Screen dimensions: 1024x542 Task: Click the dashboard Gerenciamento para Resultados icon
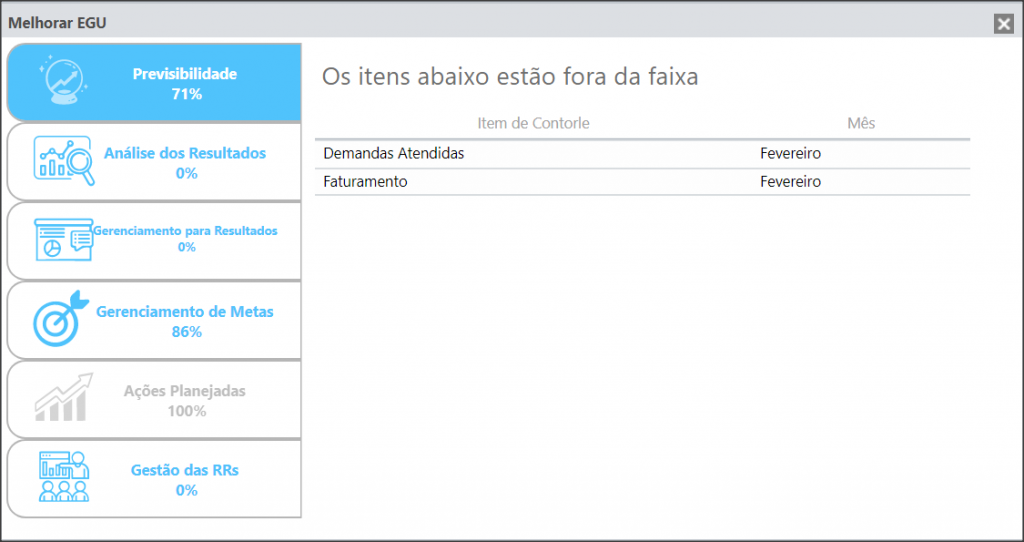click(x=63, y=240)
